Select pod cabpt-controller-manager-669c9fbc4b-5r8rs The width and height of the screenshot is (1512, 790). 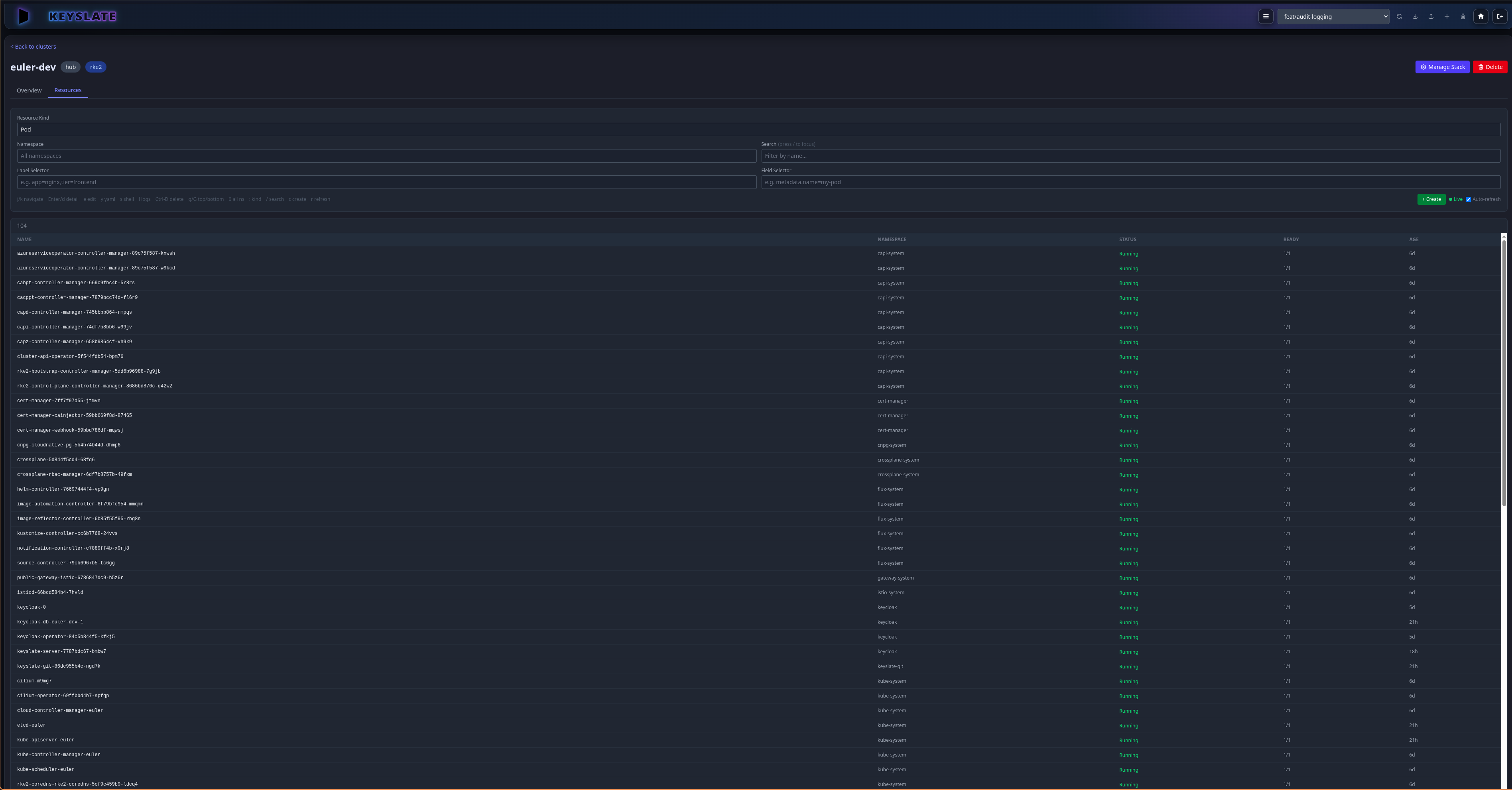(756, 283)
